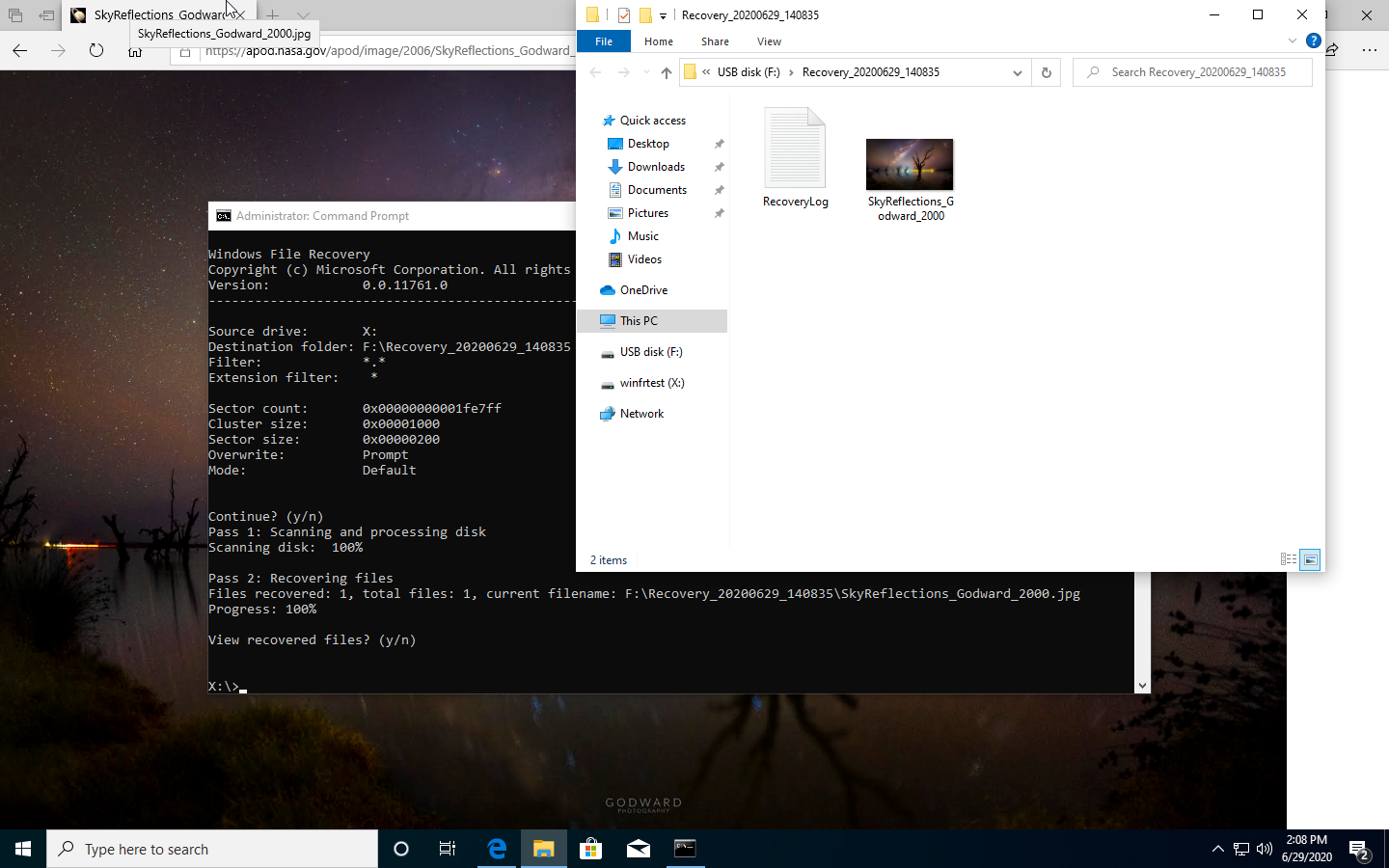Select the Pictures folder in the sidebar
This screenshot has height=868, width=1389.
(645, 212)
